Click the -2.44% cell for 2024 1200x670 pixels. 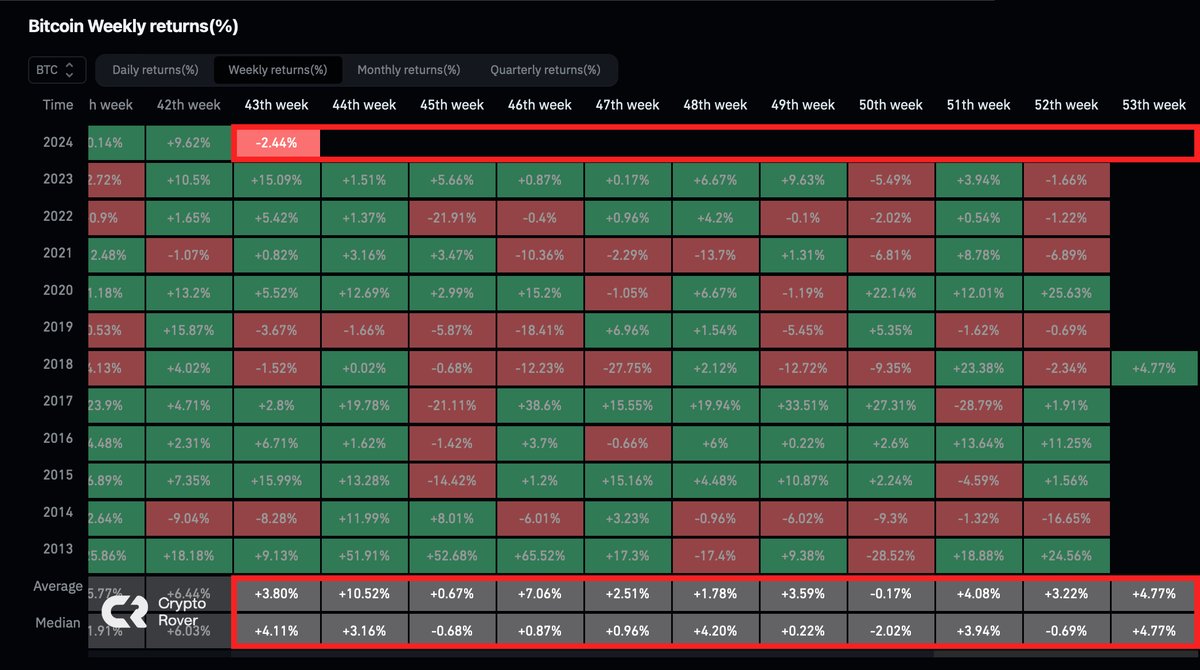277,143
